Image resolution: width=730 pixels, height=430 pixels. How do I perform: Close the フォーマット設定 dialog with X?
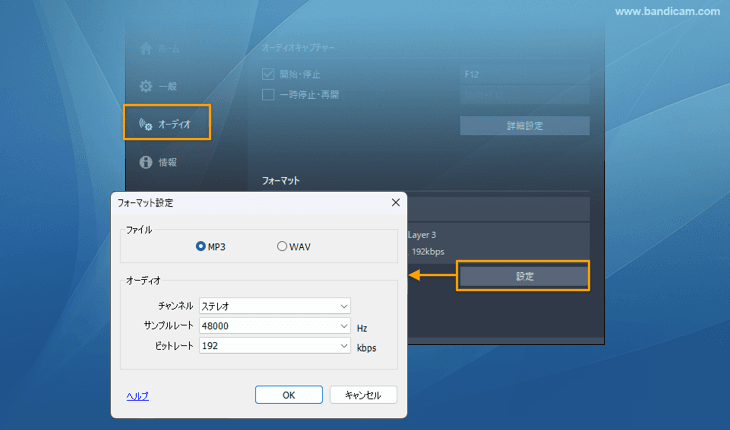pos(396,202)
